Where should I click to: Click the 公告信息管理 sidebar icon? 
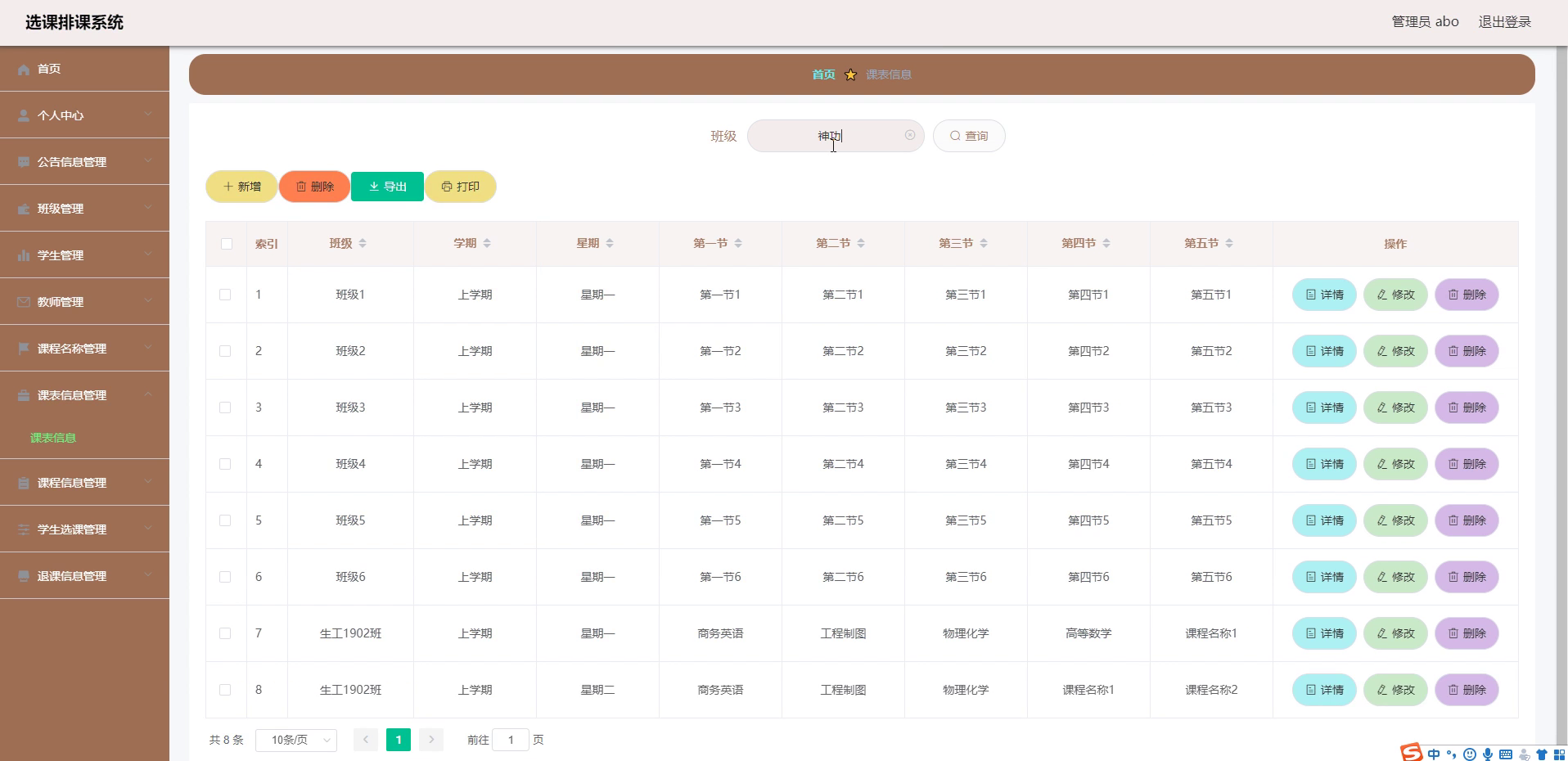24,163
